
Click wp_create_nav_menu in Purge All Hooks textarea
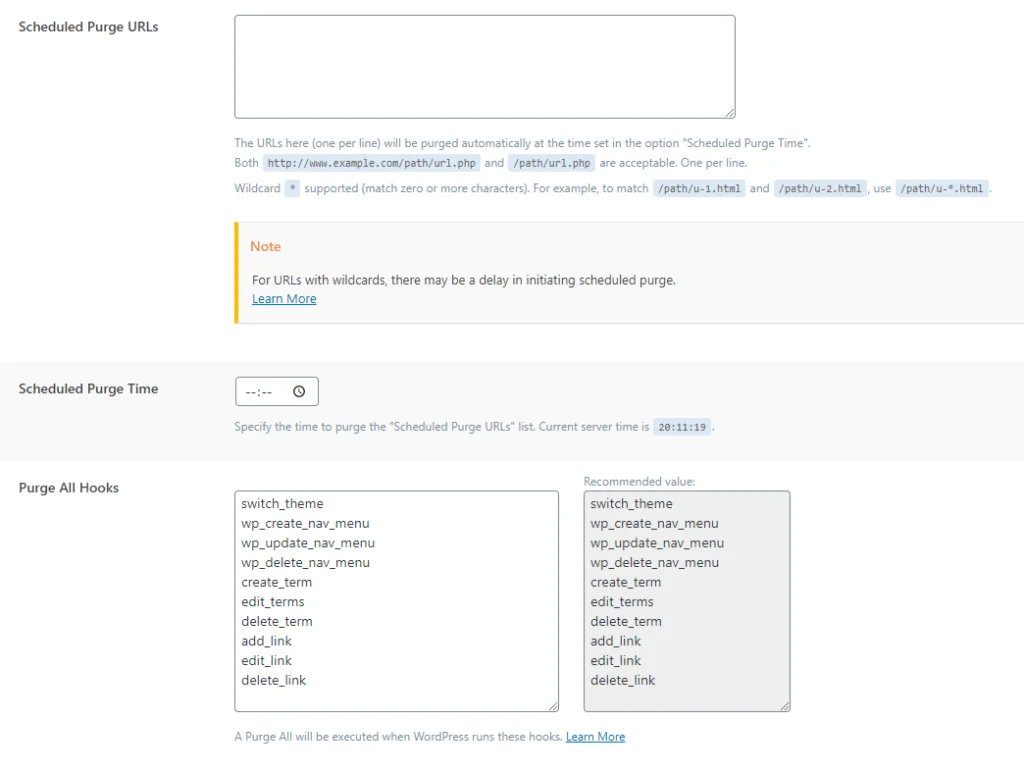[x=305, y=523]
